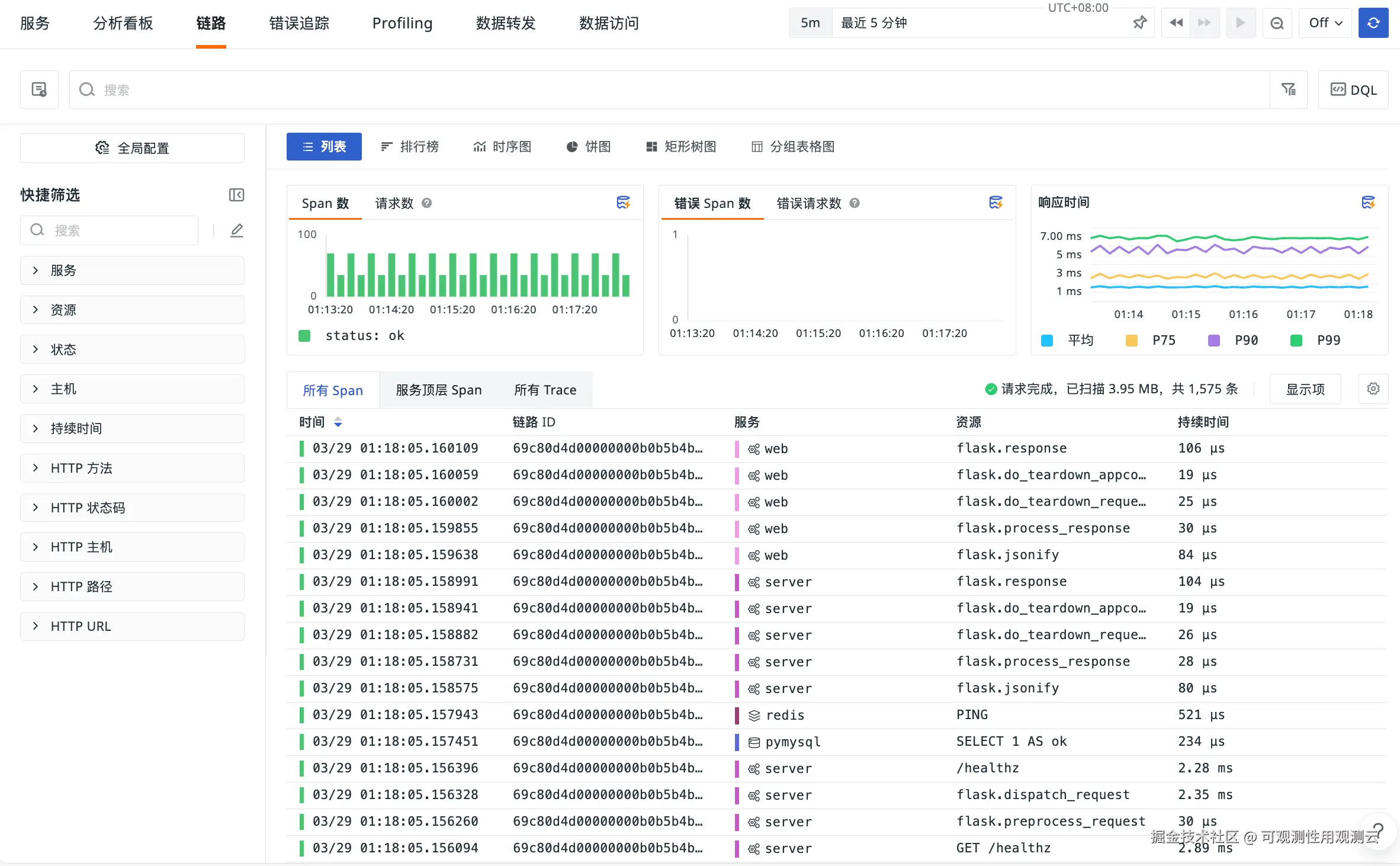Screen dimensions: 1400x866
Task: Expand the HTTP 主机 filter group
Action: click(132, 547)
